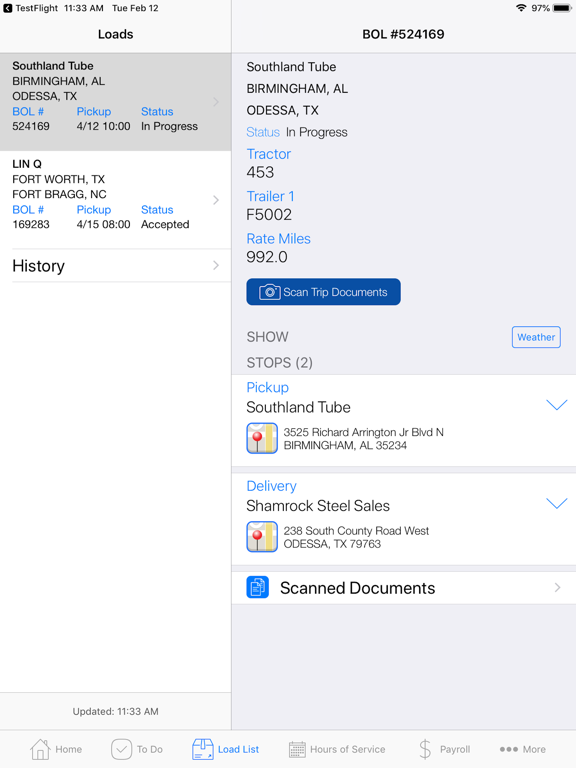Switch to the To Do tab label
Image resolution: width=576 pixels, height=768 pixels.
pos(150,749)
